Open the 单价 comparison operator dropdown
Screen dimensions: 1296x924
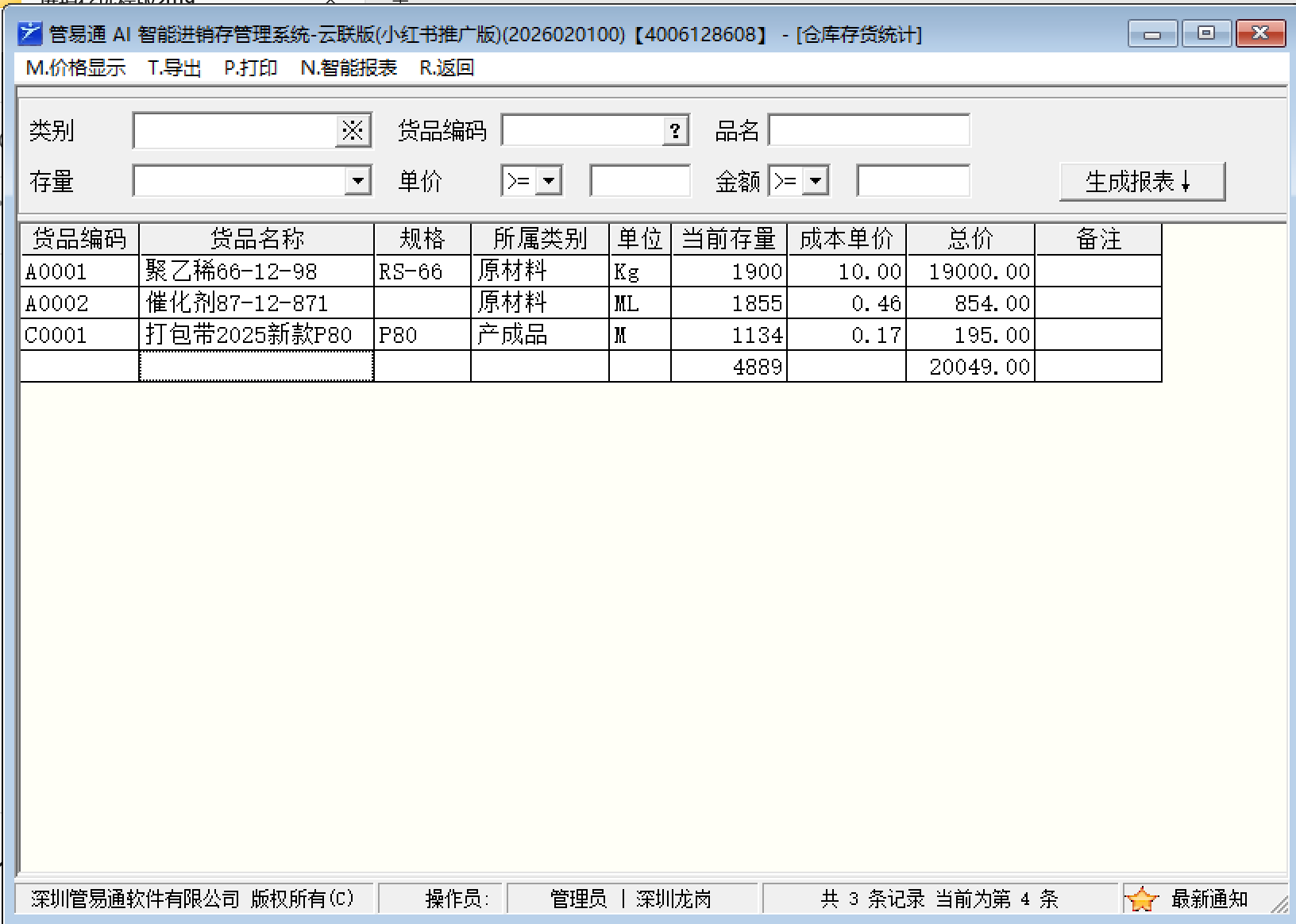pos(549,181)
